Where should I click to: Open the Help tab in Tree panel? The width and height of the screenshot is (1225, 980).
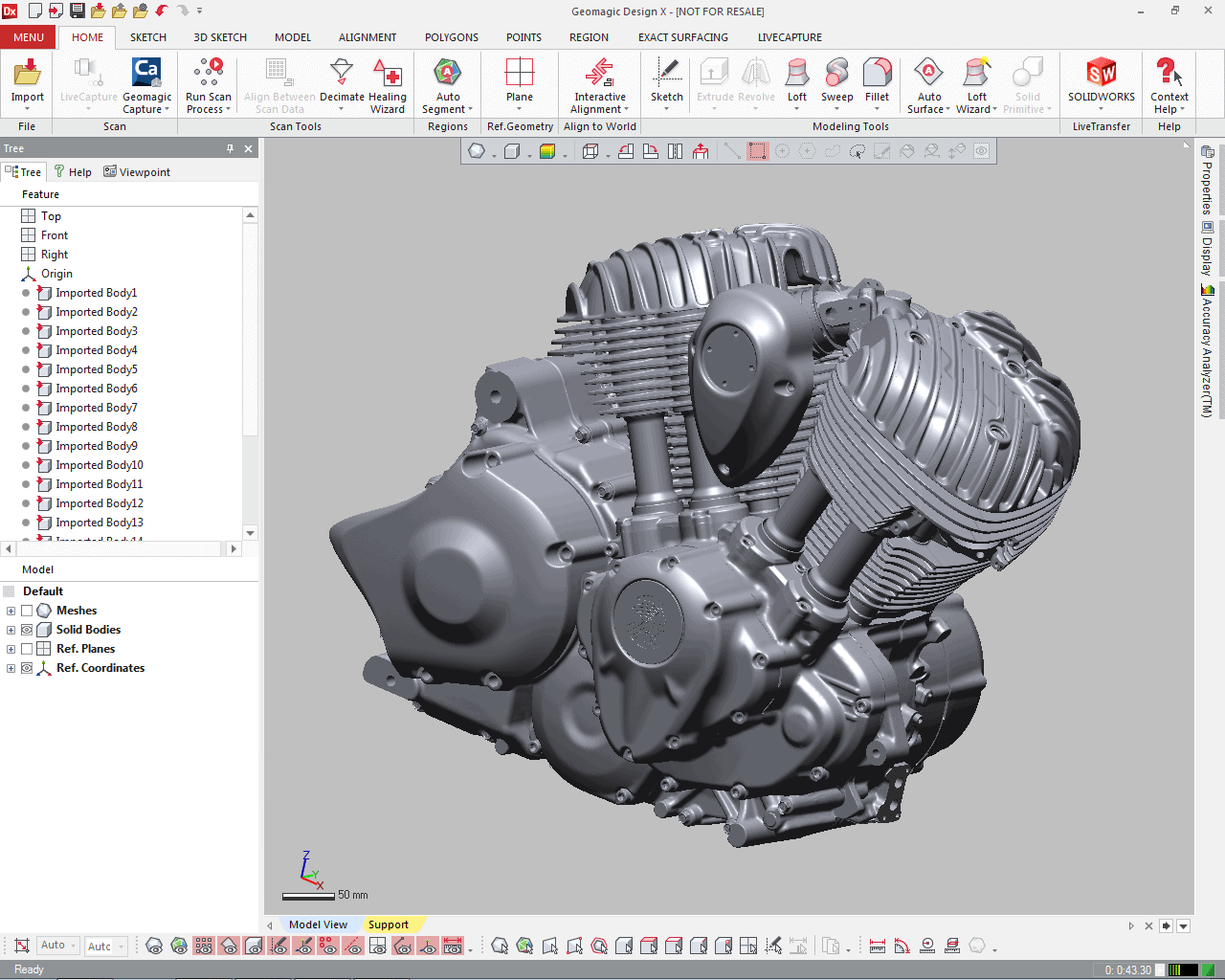73,172
